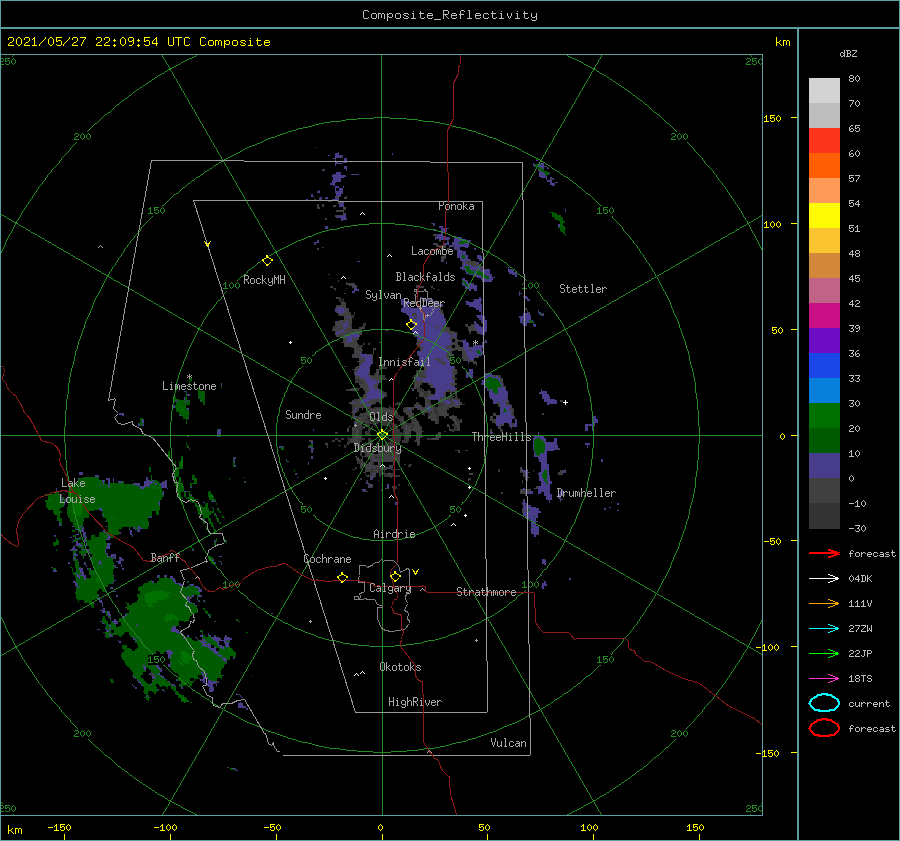Click the white 04DK arrow icon
This screenshot has width=900, height=841.
[824, 578]
